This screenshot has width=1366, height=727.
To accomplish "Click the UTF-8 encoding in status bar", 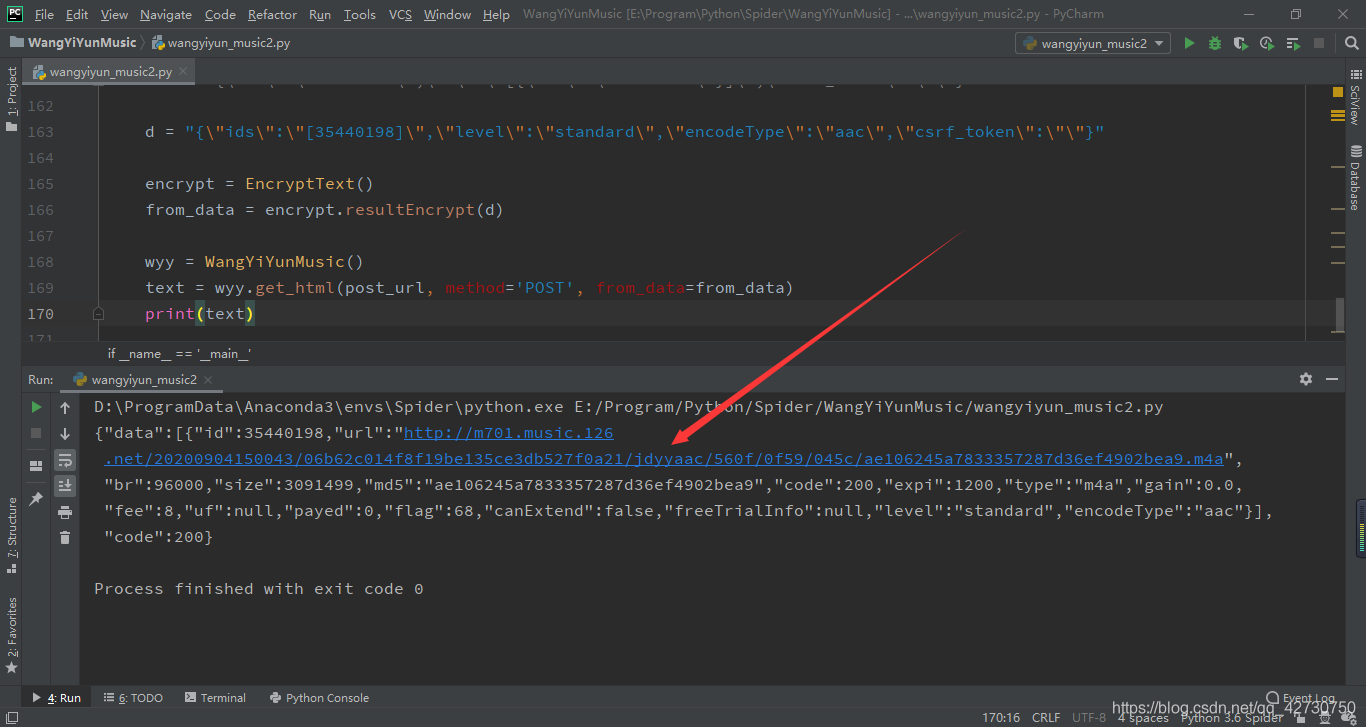I will coord(1088,717).
